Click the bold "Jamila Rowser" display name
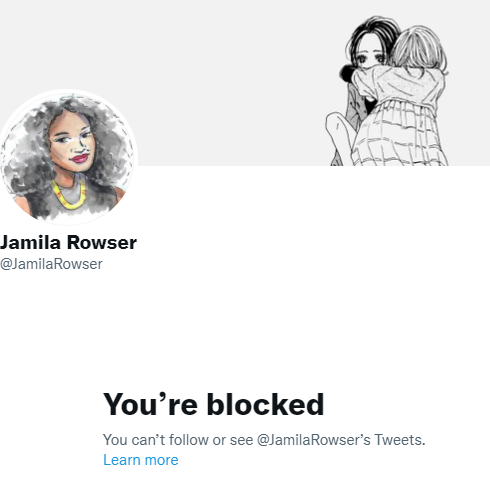490x496 pixels. [68, 242]
